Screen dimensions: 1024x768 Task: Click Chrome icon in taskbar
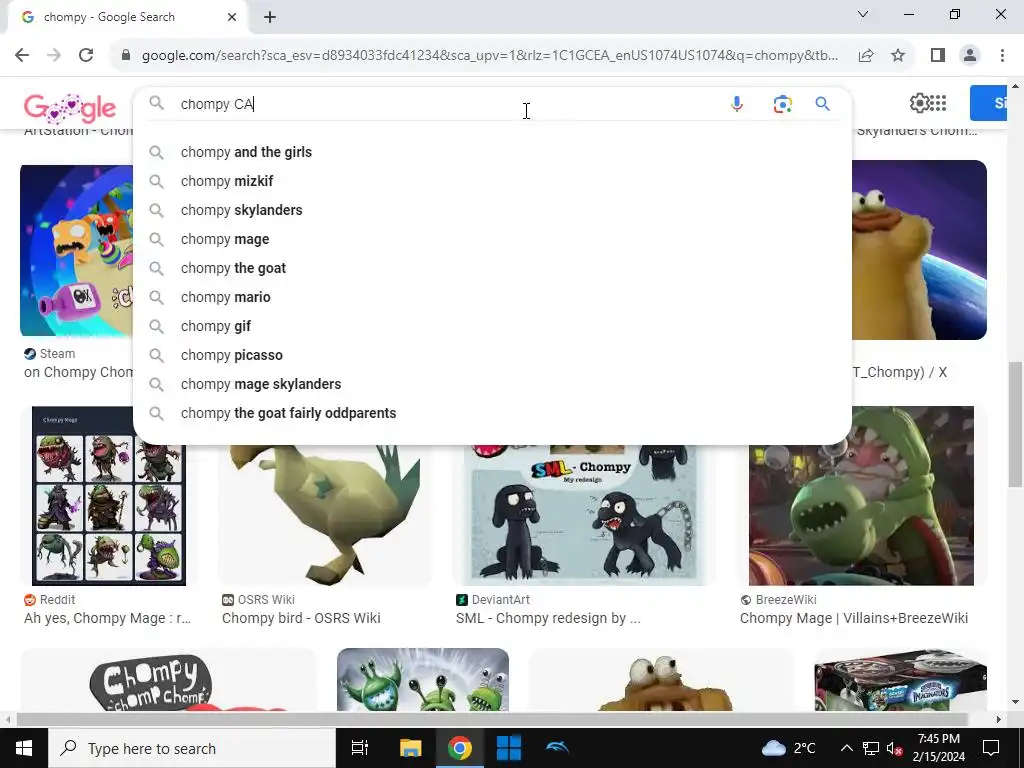(460, 748)
